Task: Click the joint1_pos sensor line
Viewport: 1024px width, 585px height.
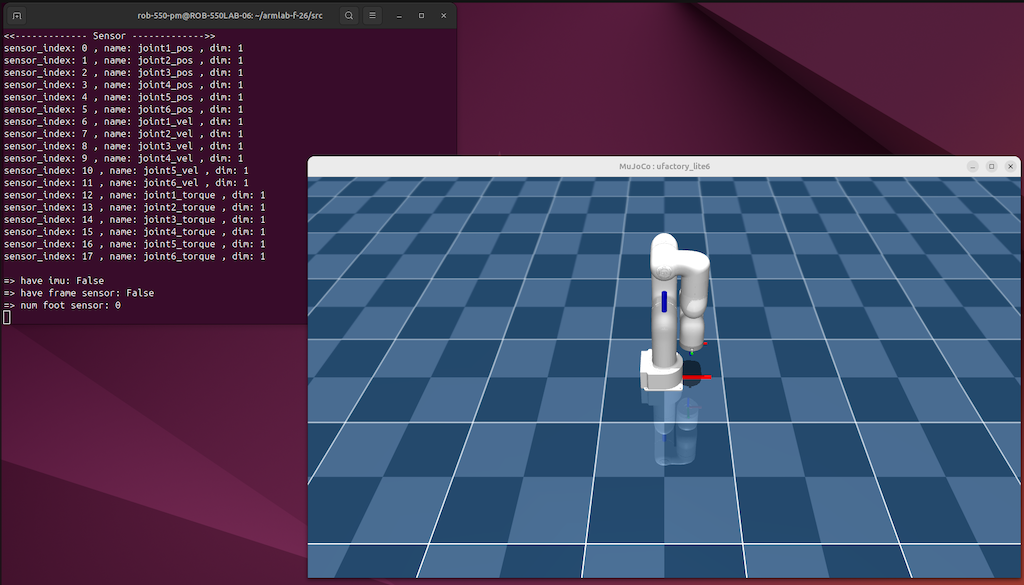Action: tap(123, 48)
